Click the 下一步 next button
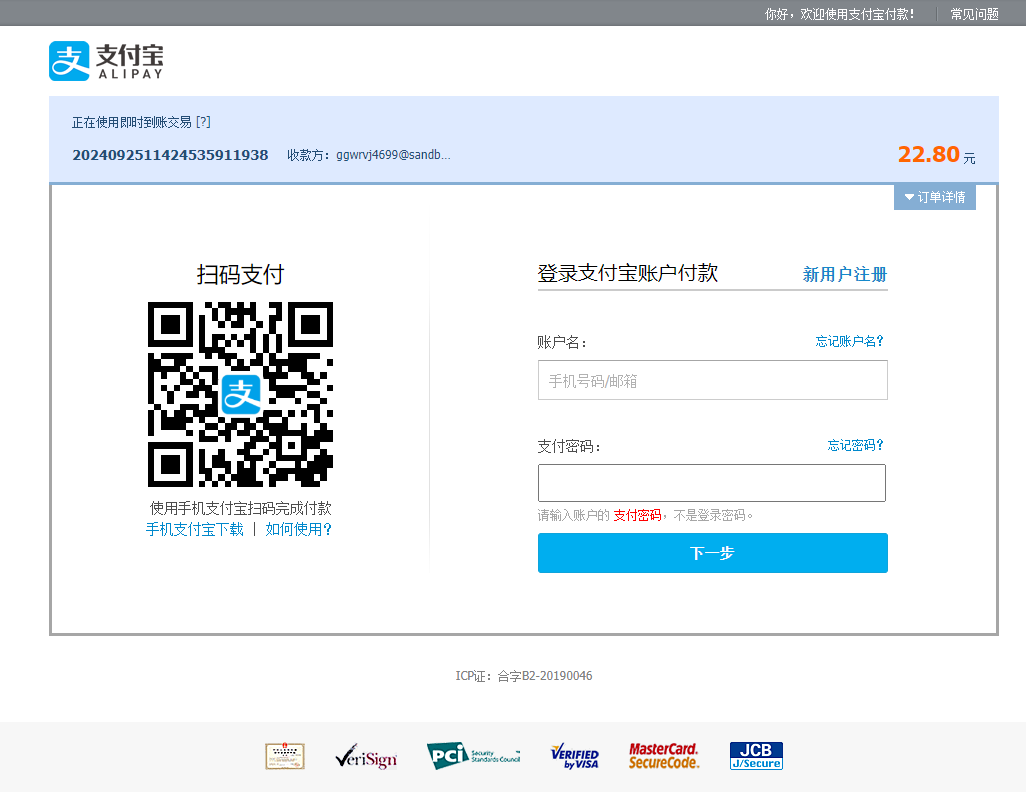This screenshot has height=810, width=1026. coord(713,553)
